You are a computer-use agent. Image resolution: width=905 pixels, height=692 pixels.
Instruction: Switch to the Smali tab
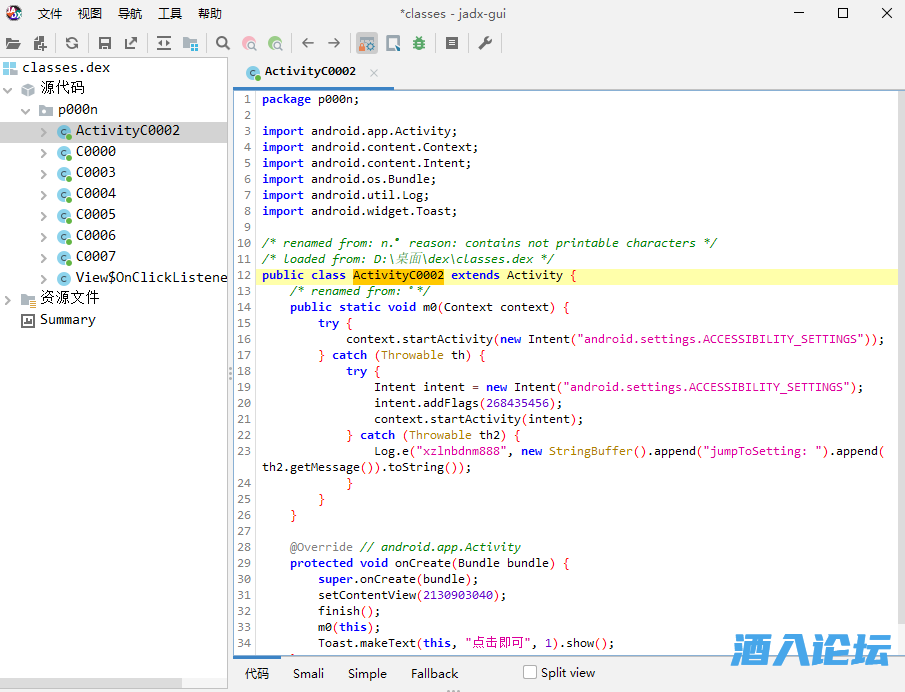(x=308, y=674)
